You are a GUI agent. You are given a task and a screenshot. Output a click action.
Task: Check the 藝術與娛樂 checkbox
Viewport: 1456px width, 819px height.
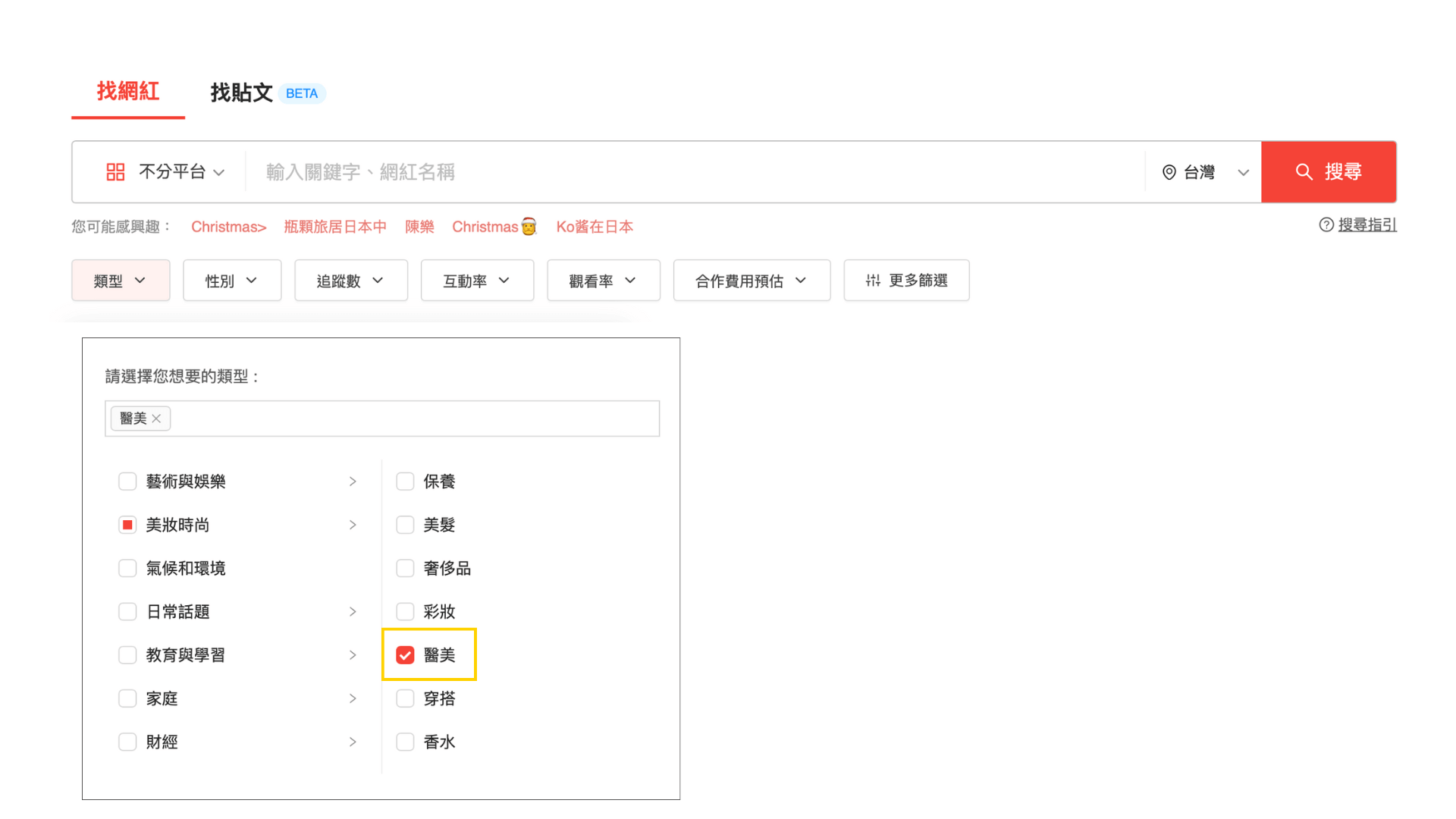coord(127,482)
